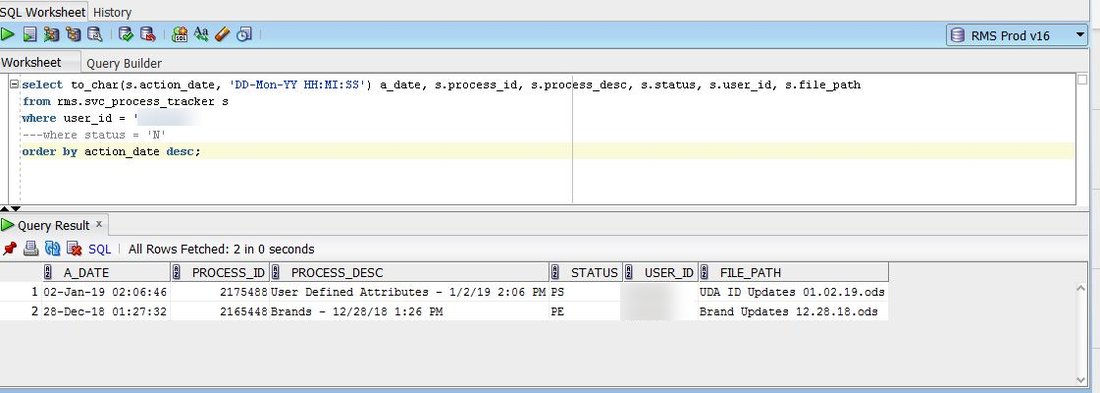Commit changes with the green check database icon
Viewport: 1100px width, 393px height.
126,34
